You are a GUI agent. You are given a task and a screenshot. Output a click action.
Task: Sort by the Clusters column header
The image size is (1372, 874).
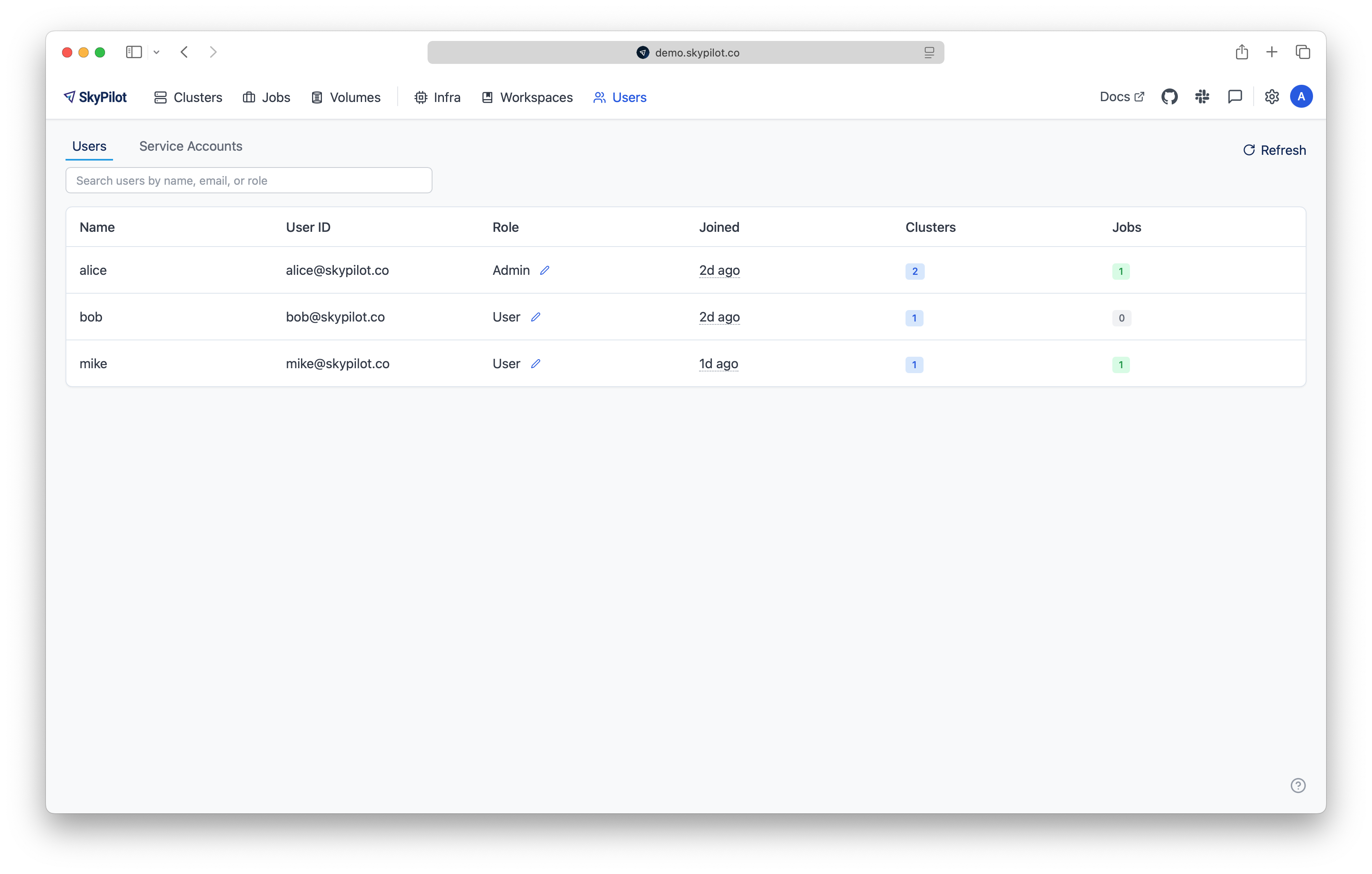point(931,227)
